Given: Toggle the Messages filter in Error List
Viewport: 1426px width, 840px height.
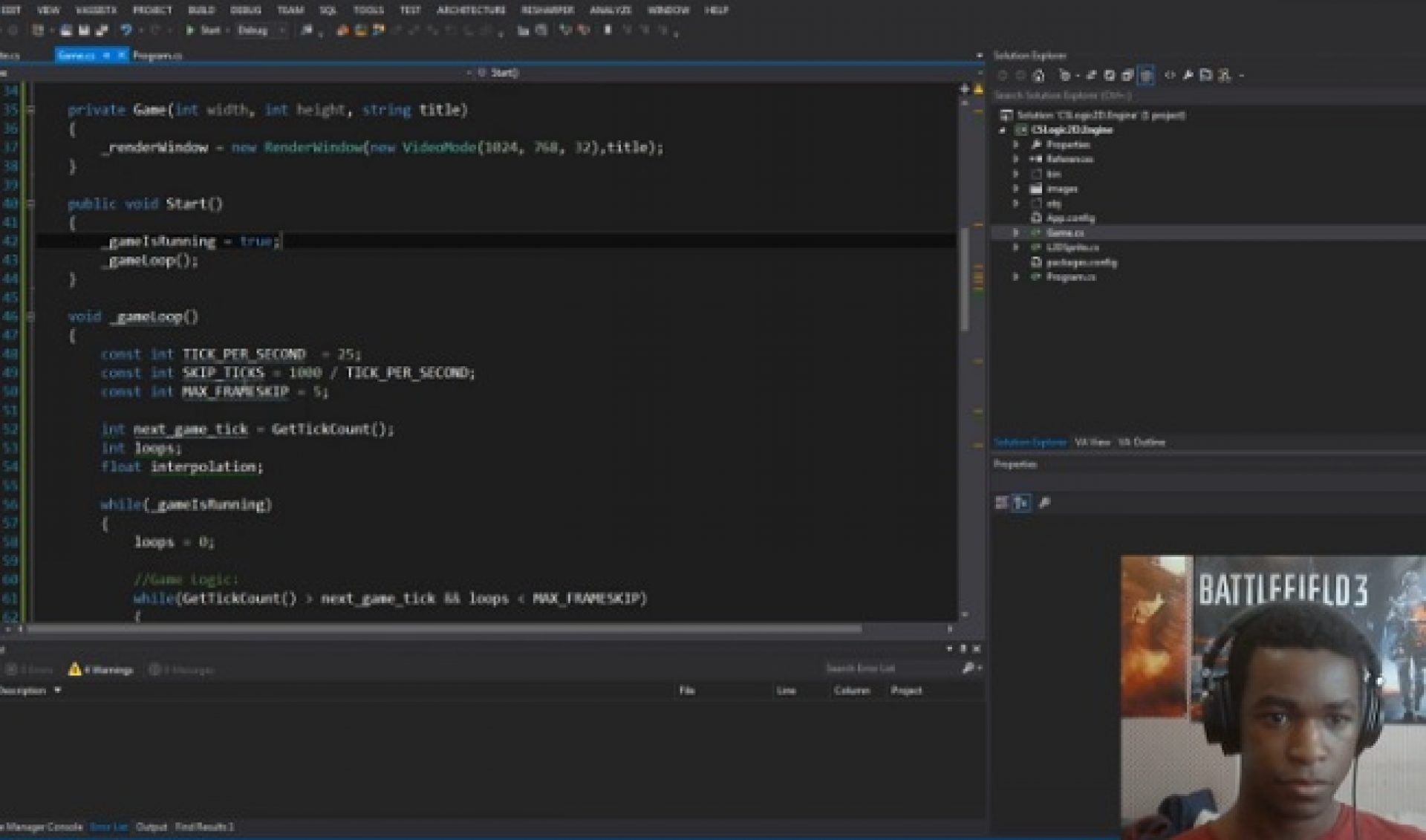Looking at the screenshot, I should (x=181, y=669).
